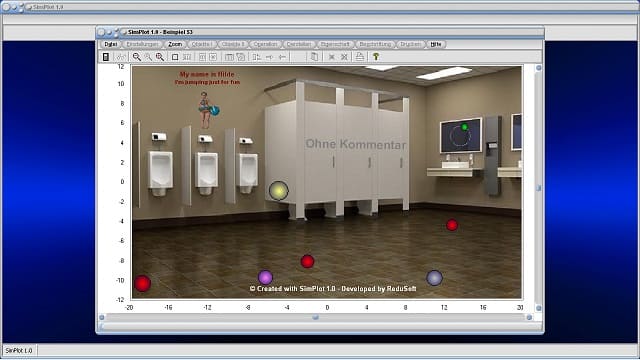Click the first magnifier zoom icon
The image size is (640, 360).
coord(137,57)
